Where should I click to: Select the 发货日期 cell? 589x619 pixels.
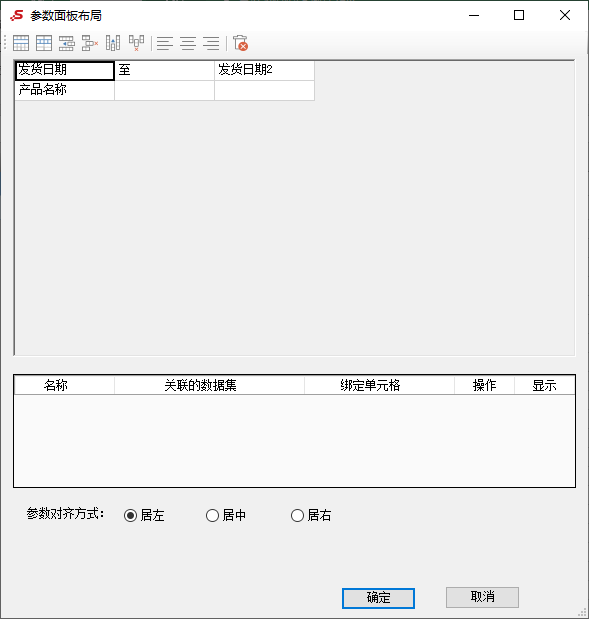(64, 70)
